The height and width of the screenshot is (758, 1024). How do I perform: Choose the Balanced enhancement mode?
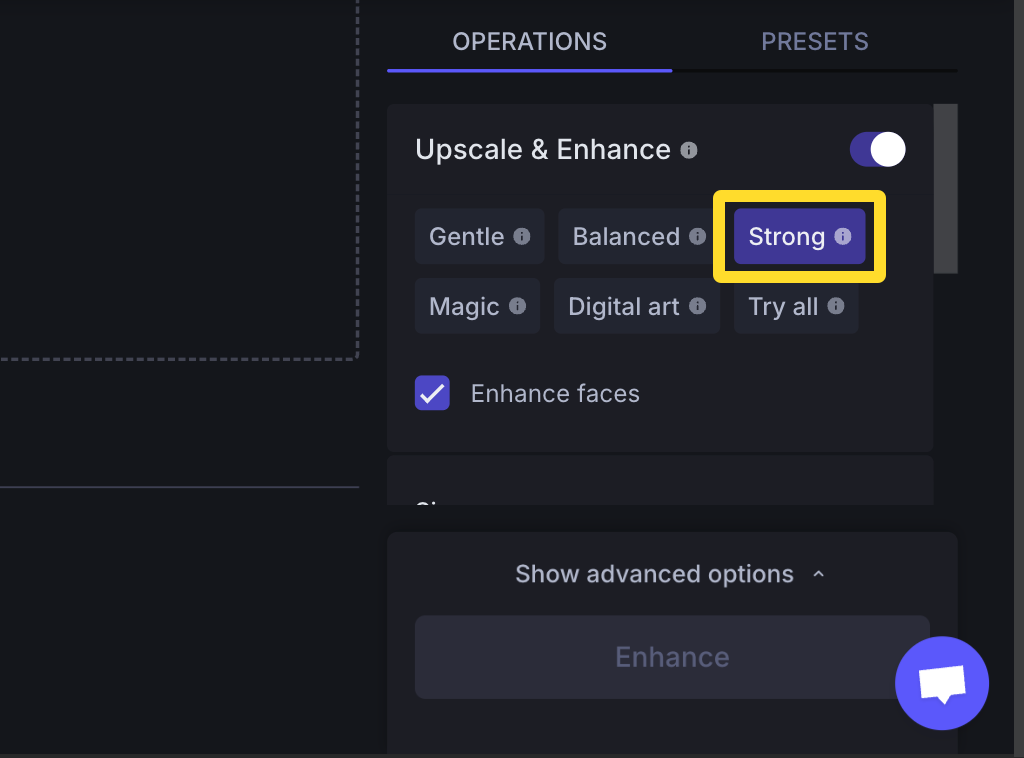(639, 236)
